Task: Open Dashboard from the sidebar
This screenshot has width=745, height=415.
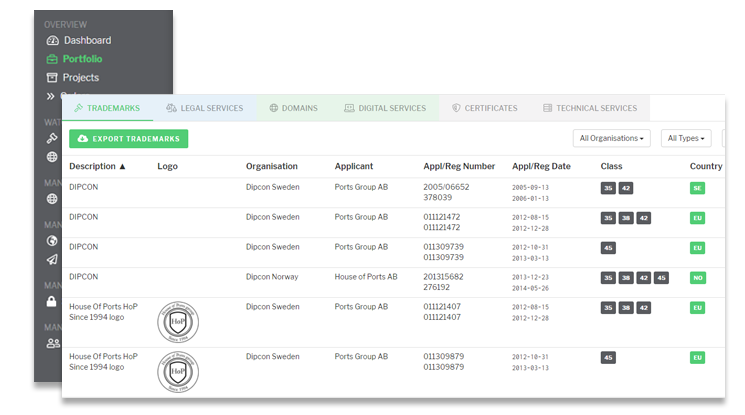Action: [x=86, y=41]
